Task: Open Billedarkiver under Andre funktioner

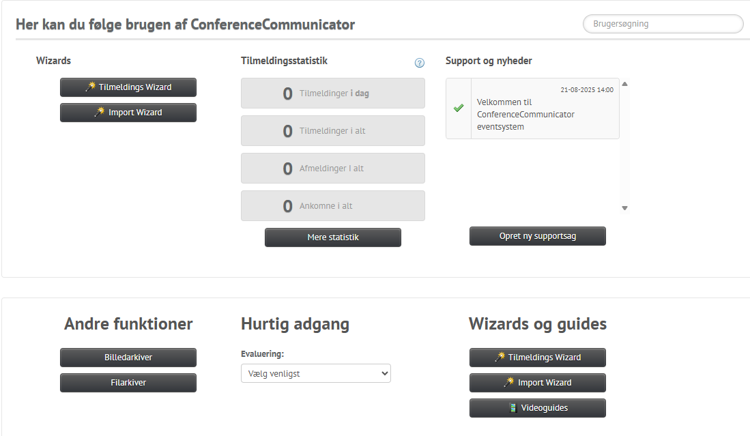Action: 128,357
